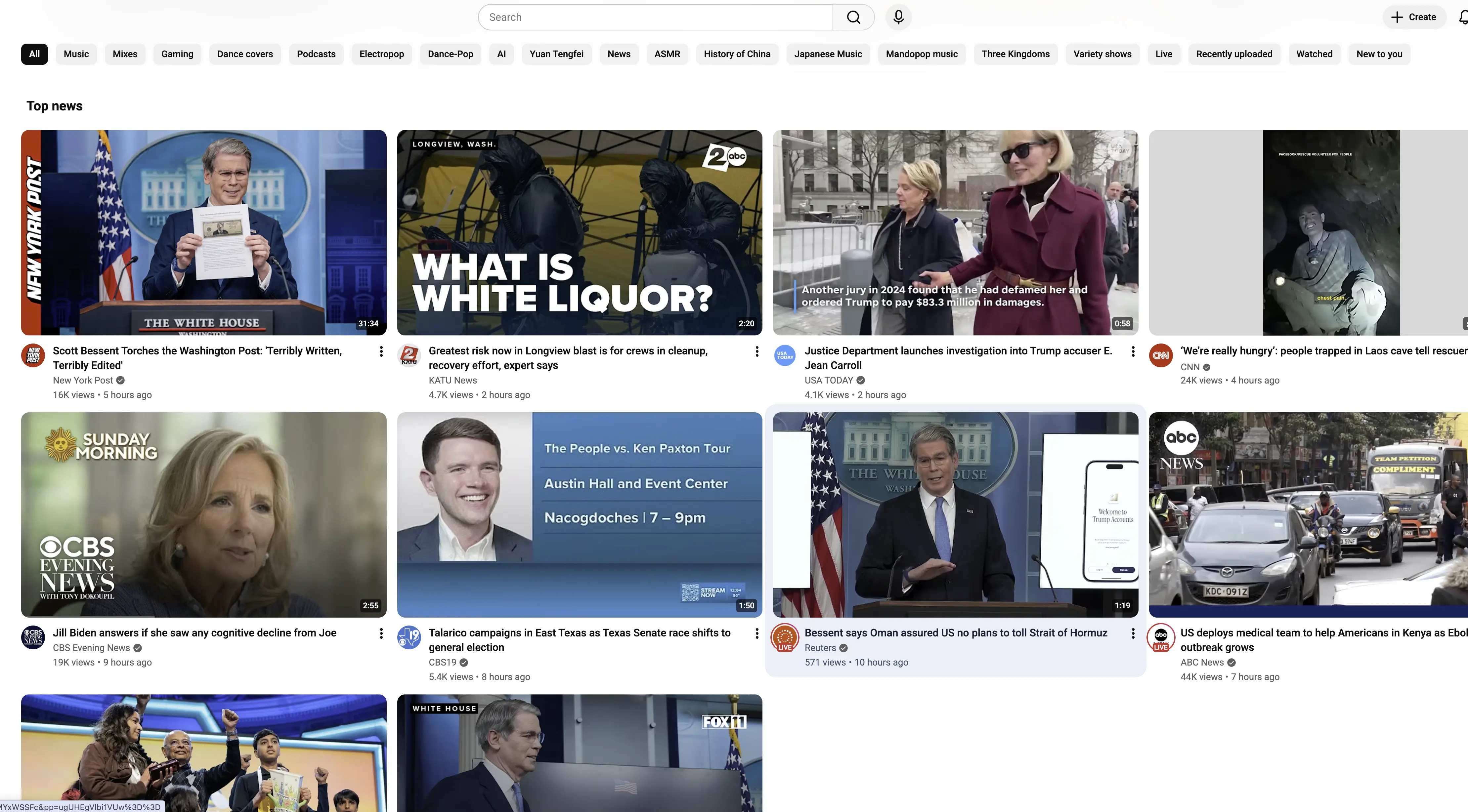The width and height of the screenshot is (1468, 812).
Task: Select the Yuan Tengfei filter chip
Action: tap(556, 54)
